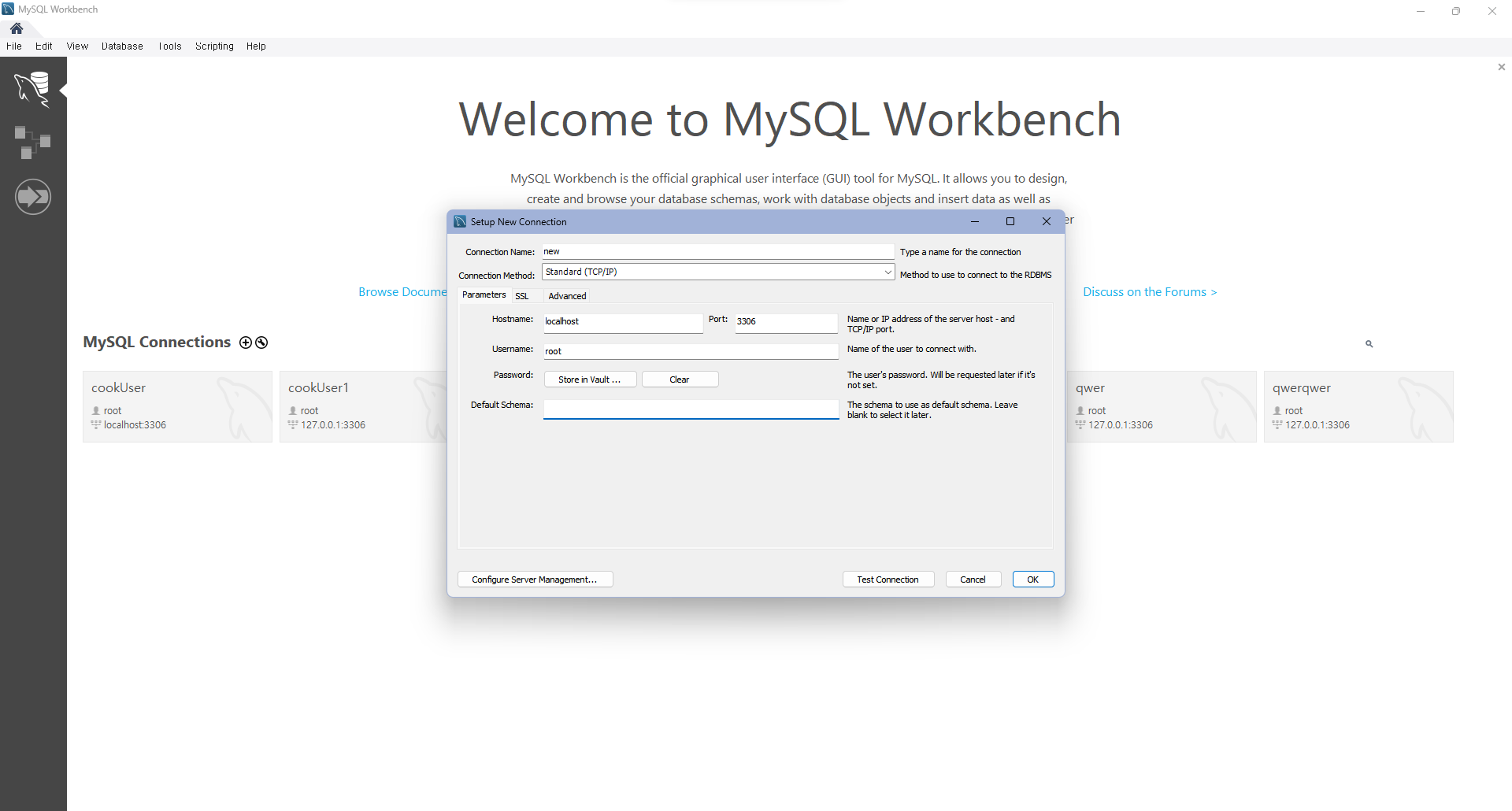Open the Edit menu
The image size is (1512, 811).
tap(44, 46)
